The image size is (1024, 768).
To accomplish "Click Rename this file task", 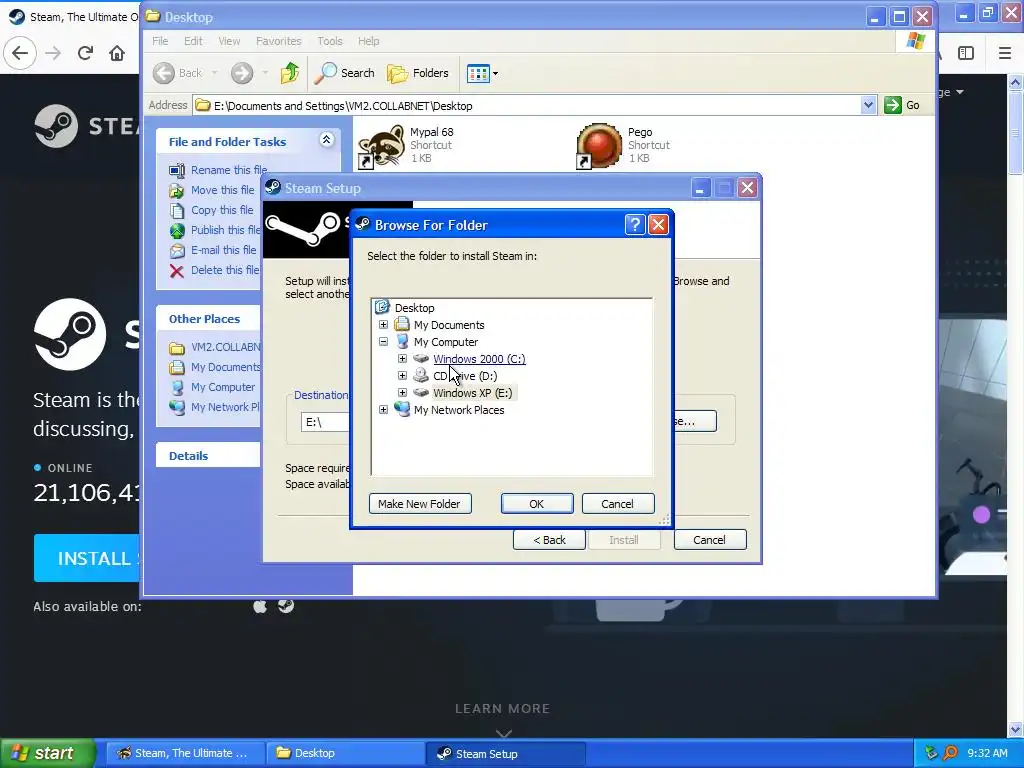I will point(218,170).
